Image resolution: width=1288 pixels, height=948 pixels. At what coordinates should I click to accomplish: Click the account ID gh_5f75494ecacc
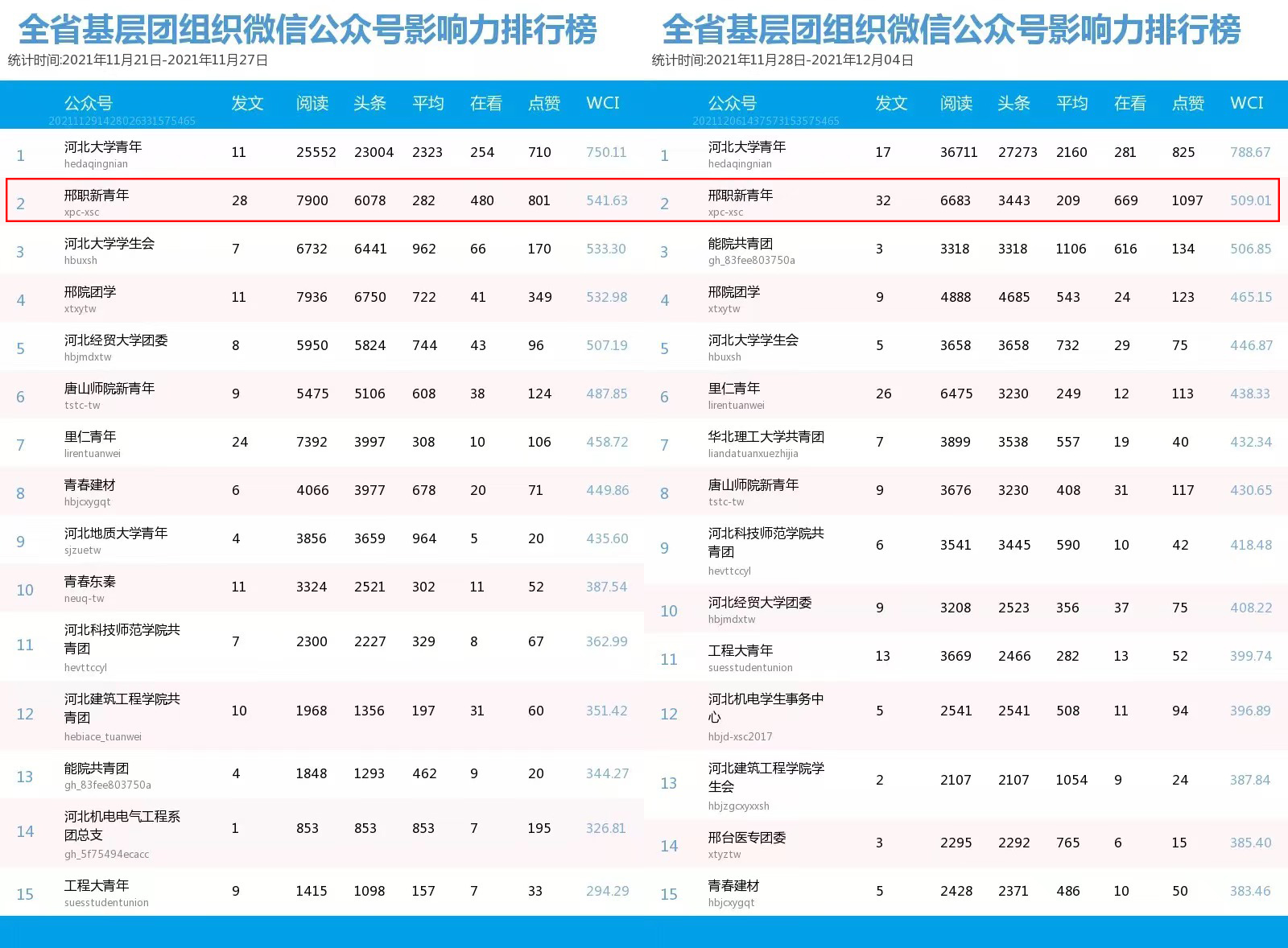106,854
